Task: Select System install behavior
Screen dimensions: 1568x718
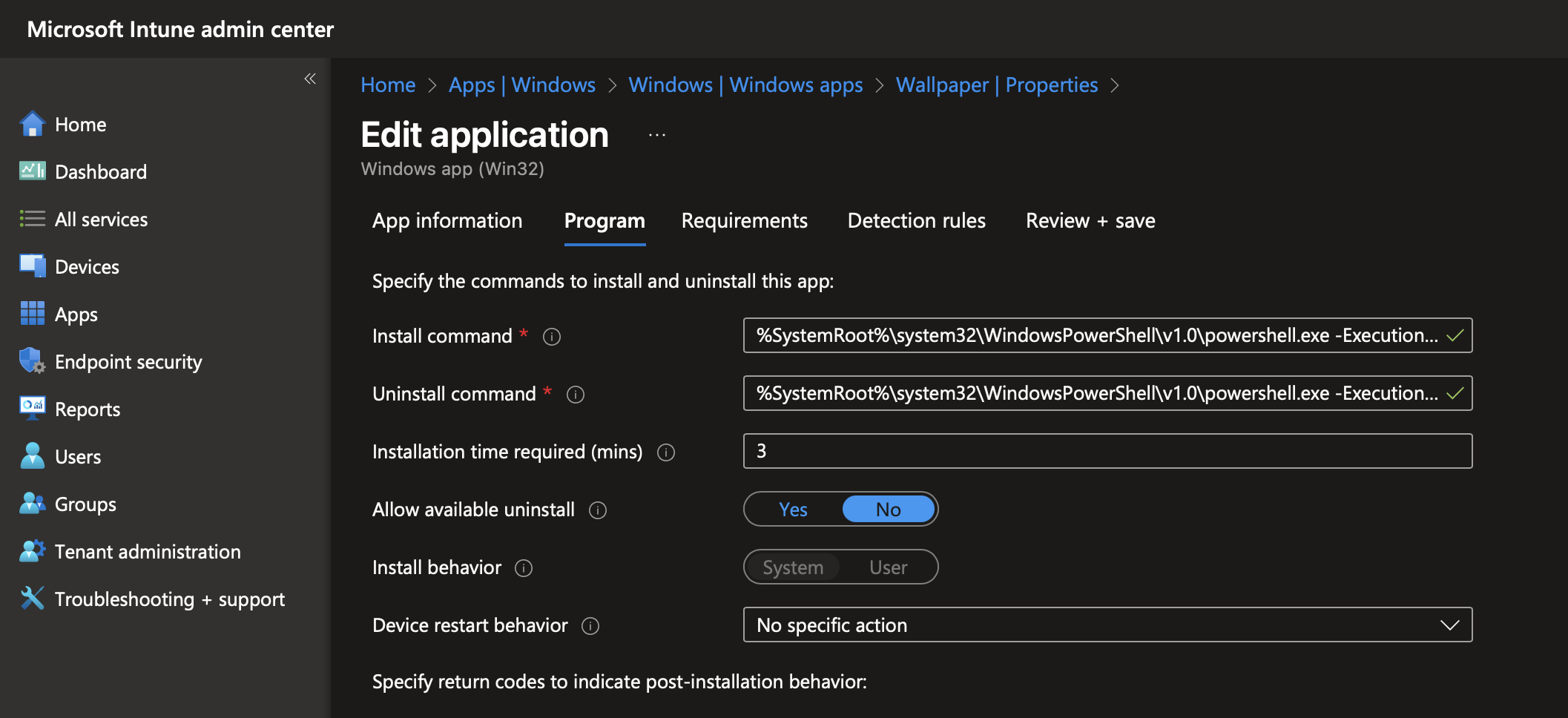Action: coord(793,567)
